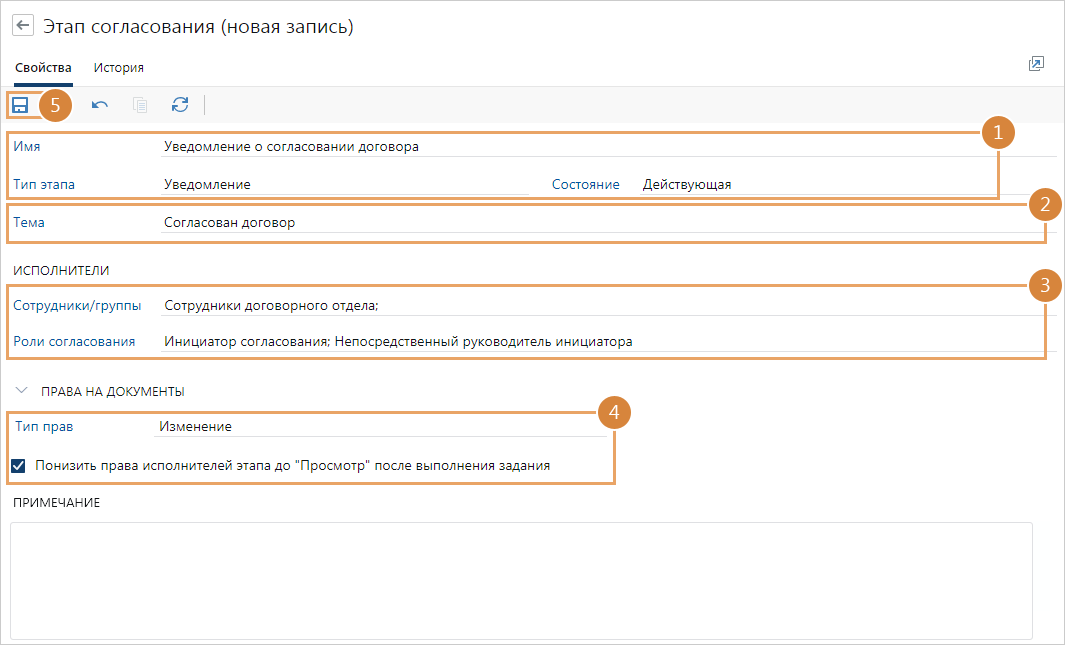Uncheck the lower rights to "Просмотр" checkbox
The height and width of the screenshot is (645, 1065).
tap(19, 465)
